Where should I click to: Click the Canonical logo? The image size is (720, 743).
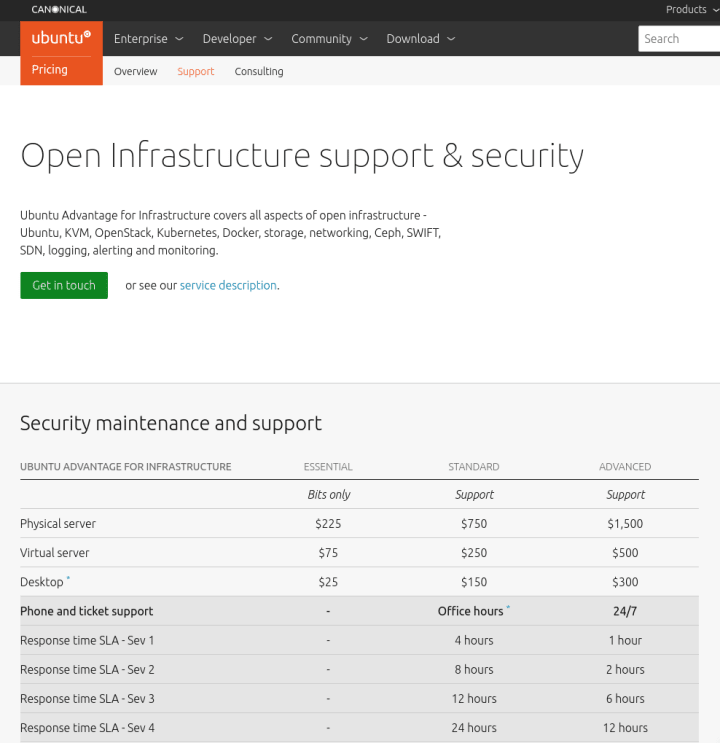[59, 9]
